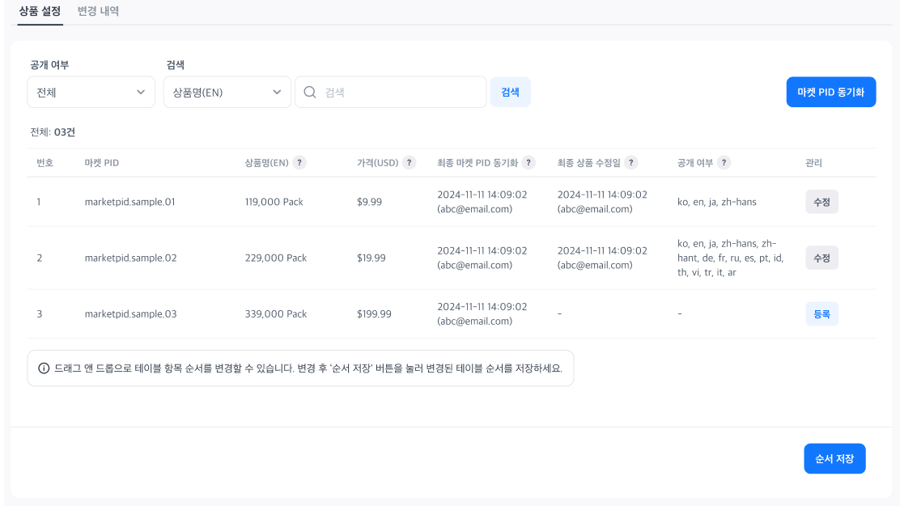Image resolution: width=901 pixels, height=506 pixels.
Task: Click 수정 for marketpid.sample.02
Action: [821, 258]
